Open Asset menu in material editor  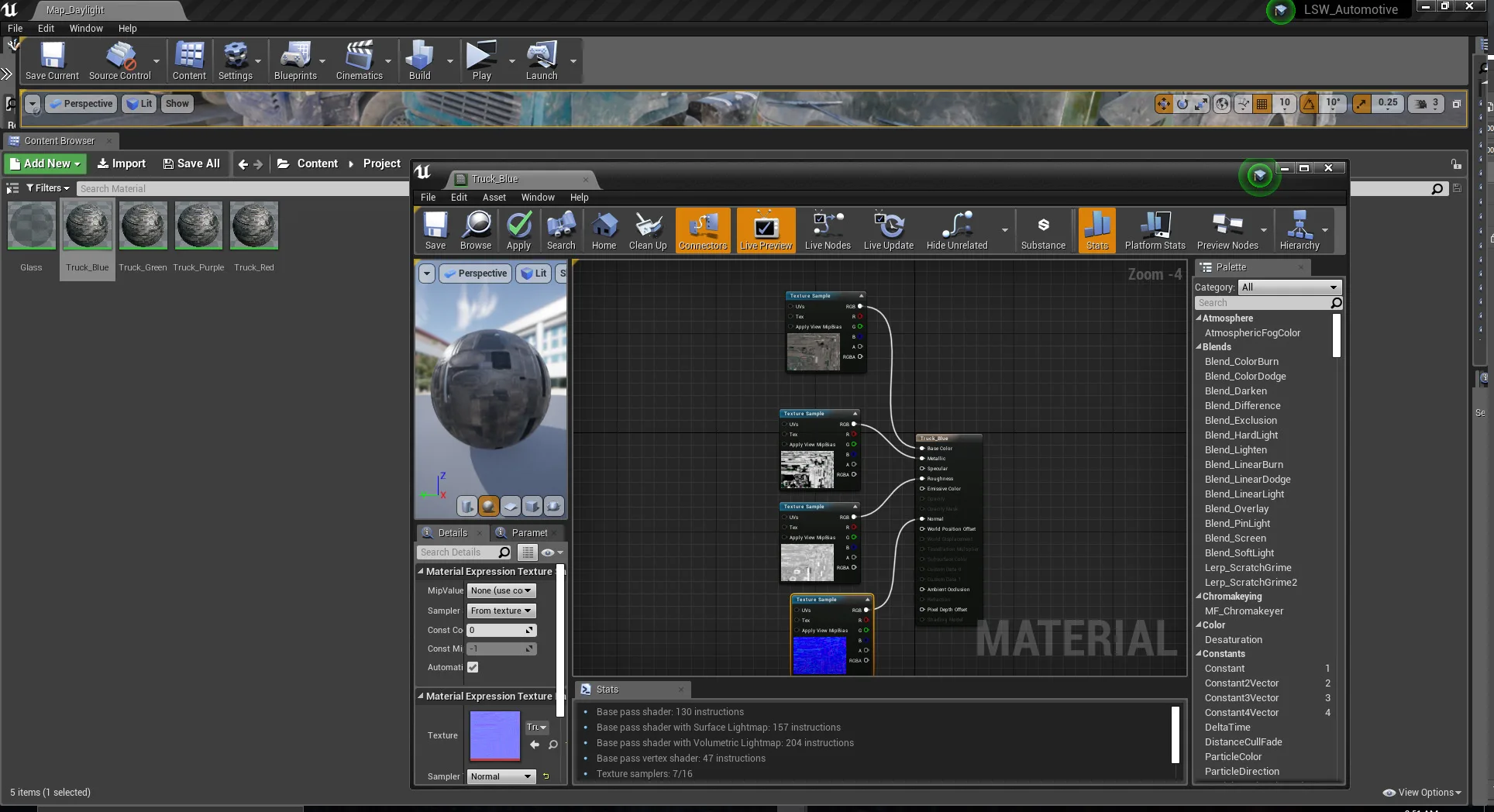(494, 198)
